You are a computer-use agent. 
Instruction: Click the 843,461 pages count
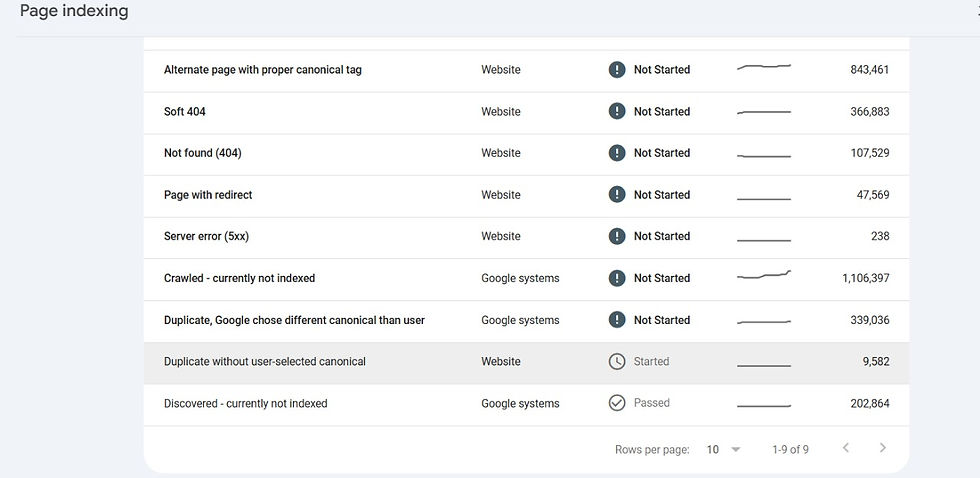point(865,70)
